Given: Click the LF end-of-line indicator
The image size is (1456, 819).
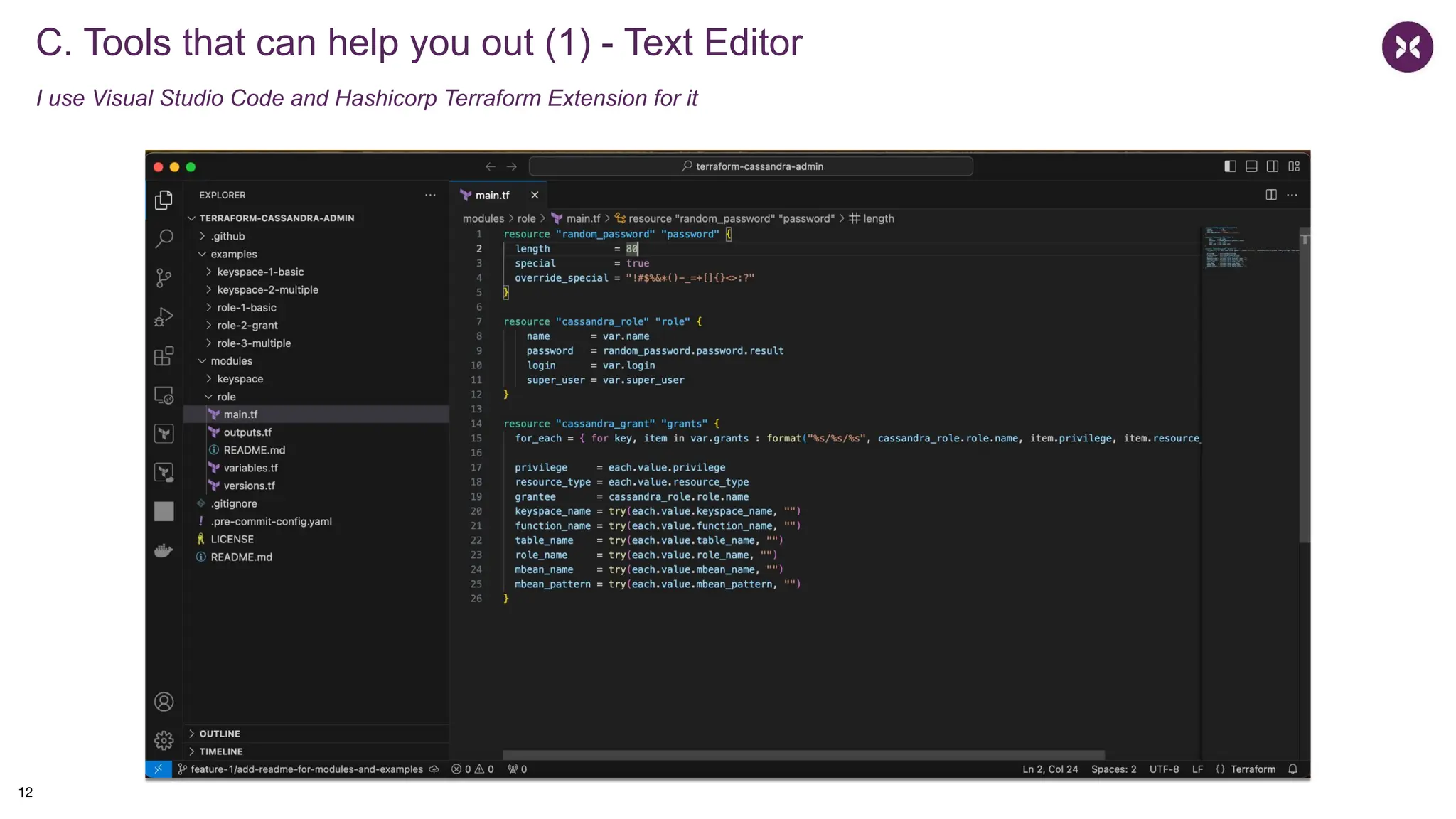Looking at the screenshot, I should pos(1198,769).
